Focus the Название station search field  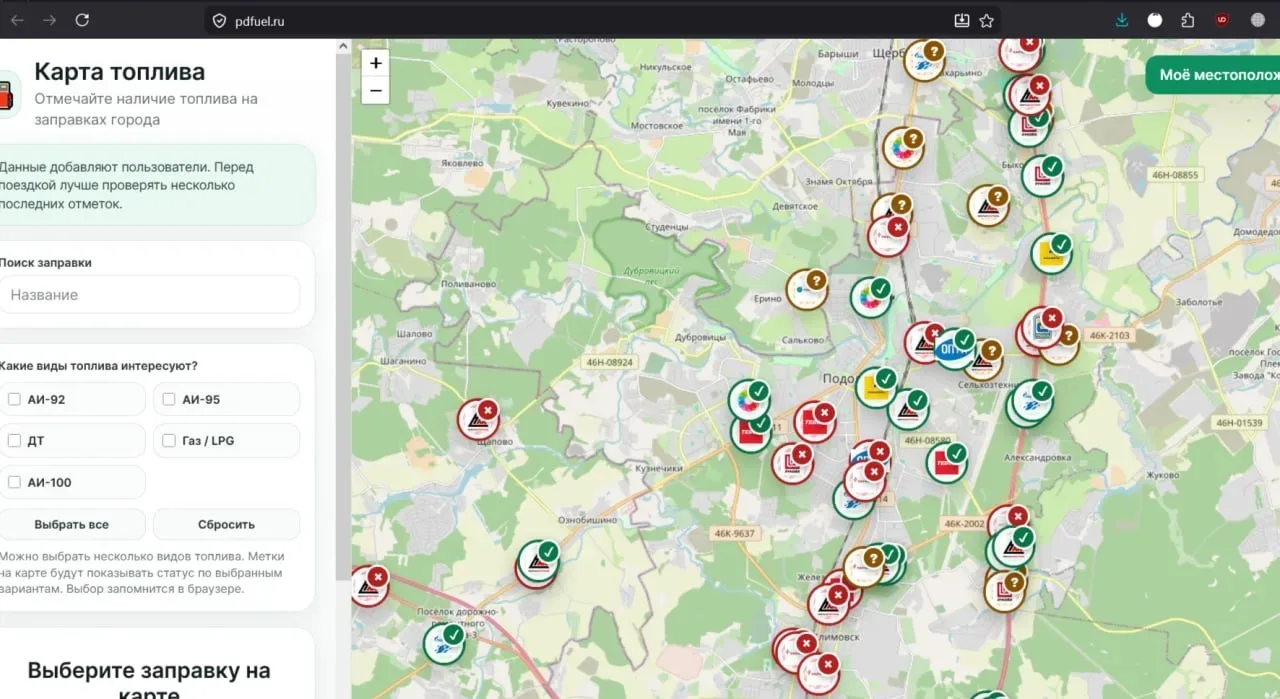coord(149,295)
